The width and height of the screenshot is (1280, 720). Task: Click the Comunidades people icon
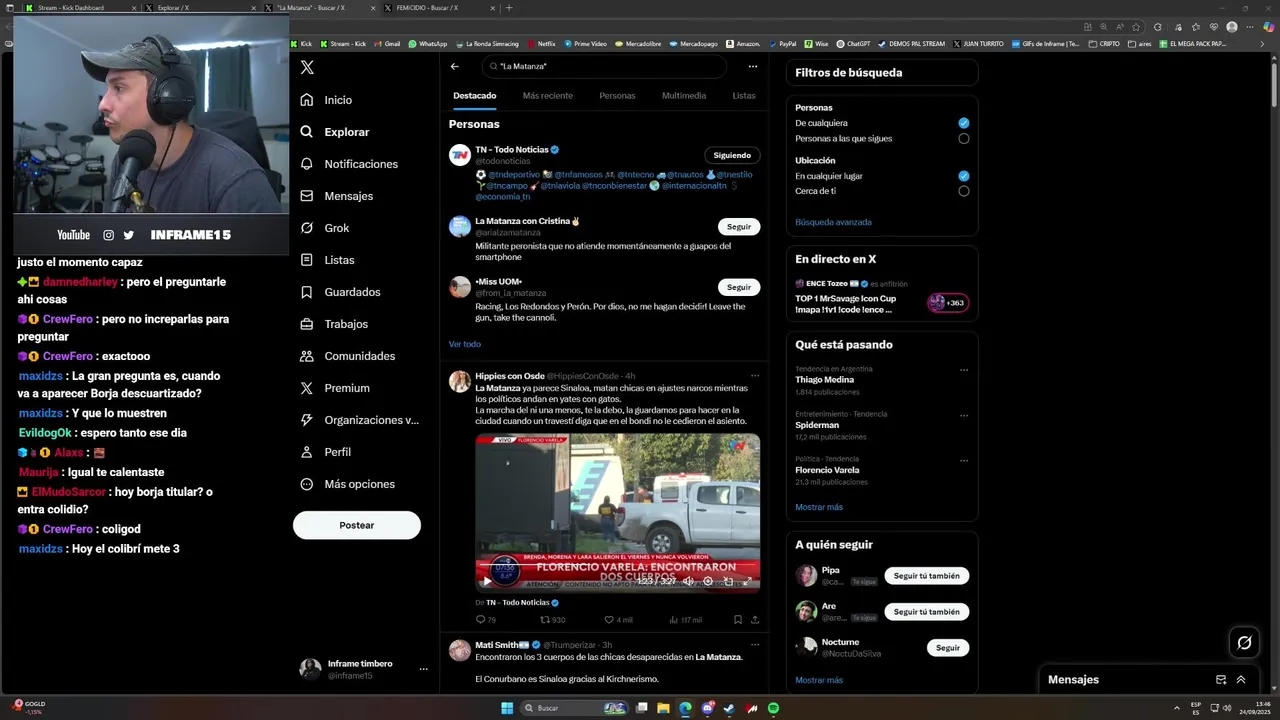tap(307, 356)
